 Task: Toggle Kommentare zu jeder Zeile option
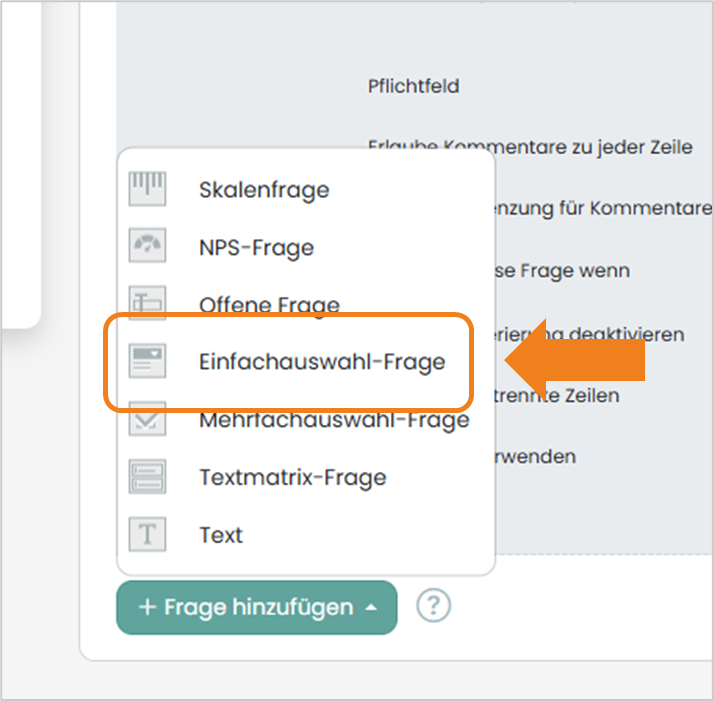tap(530, 147)
